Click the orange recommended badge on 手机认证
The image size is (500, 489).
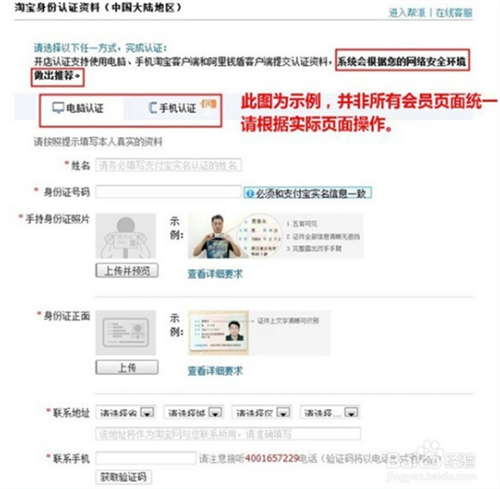point(208,104)
